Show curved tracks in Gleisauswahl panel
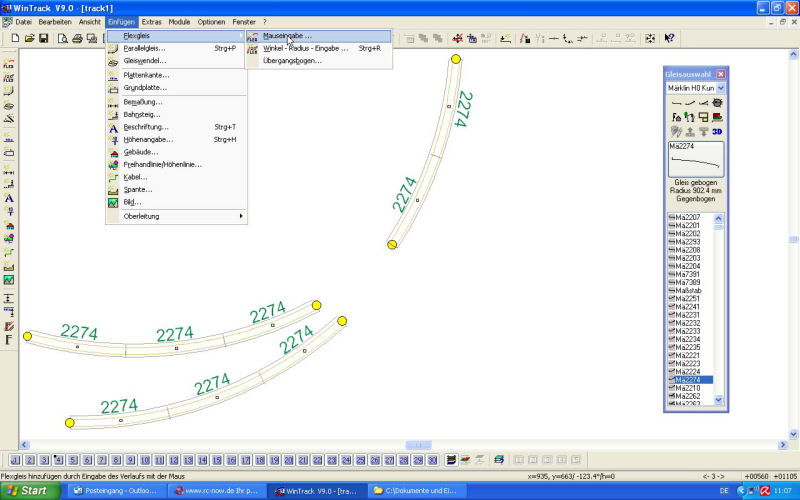Image resolution: width=800 pixels, height=500 pixels. (690, 103)
